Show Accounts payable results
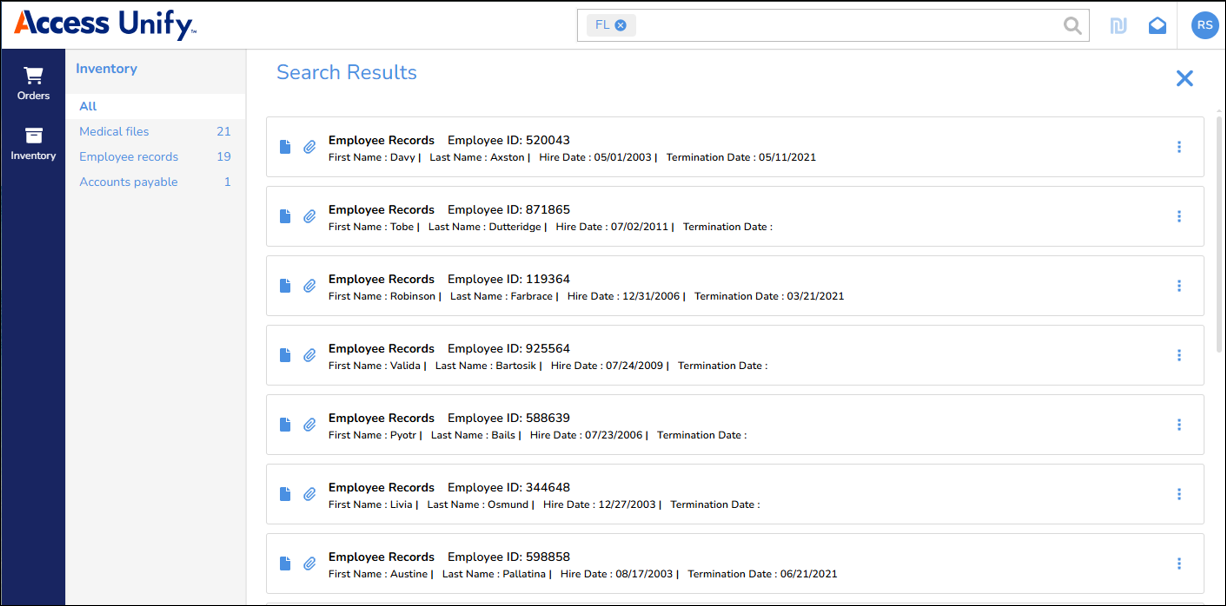Image resolution: width=1226 pixels, height=606 pixels. (x=128, y=182)
